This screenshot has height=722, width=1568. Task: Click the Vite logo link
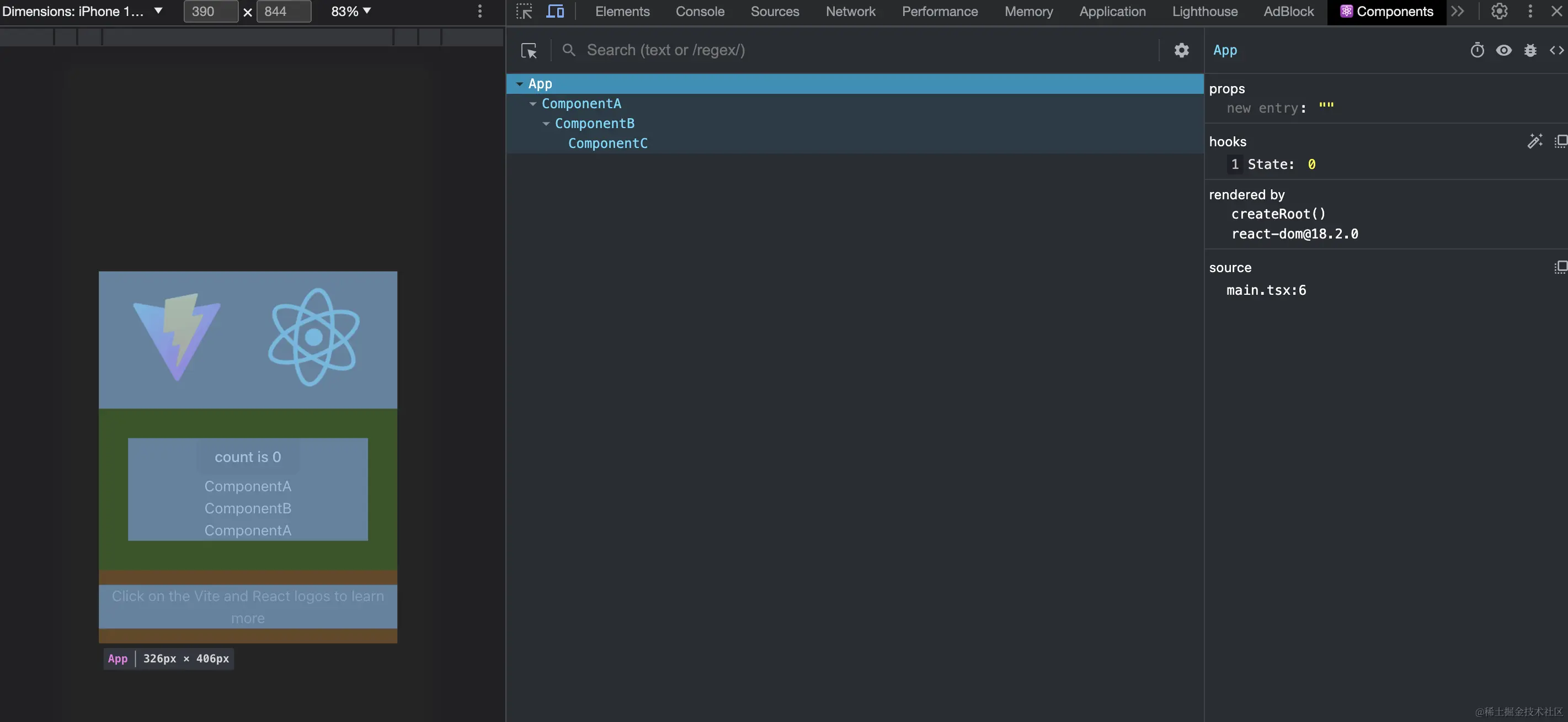coord(177,337)
